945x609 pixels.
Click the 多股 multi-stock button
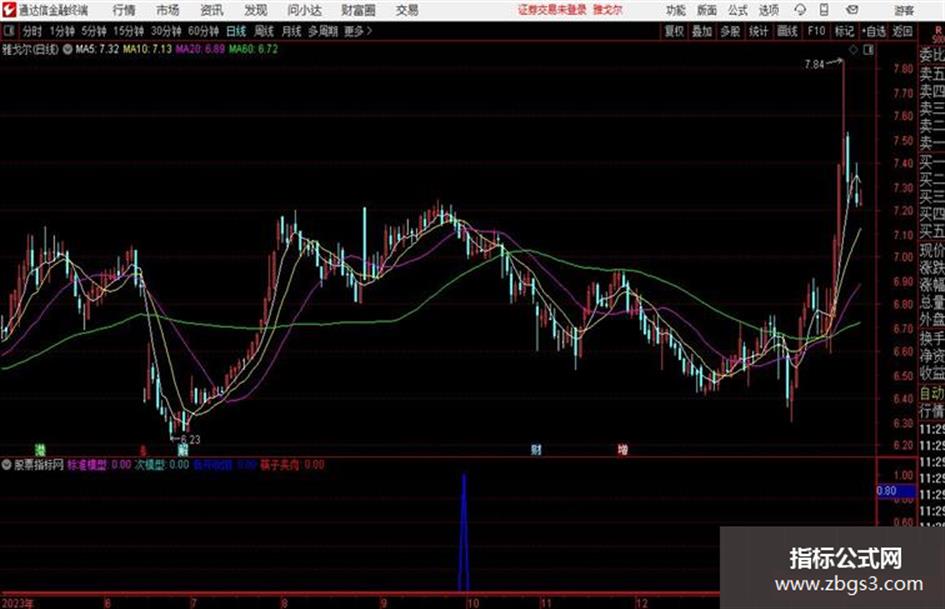[x=730, y=31]
